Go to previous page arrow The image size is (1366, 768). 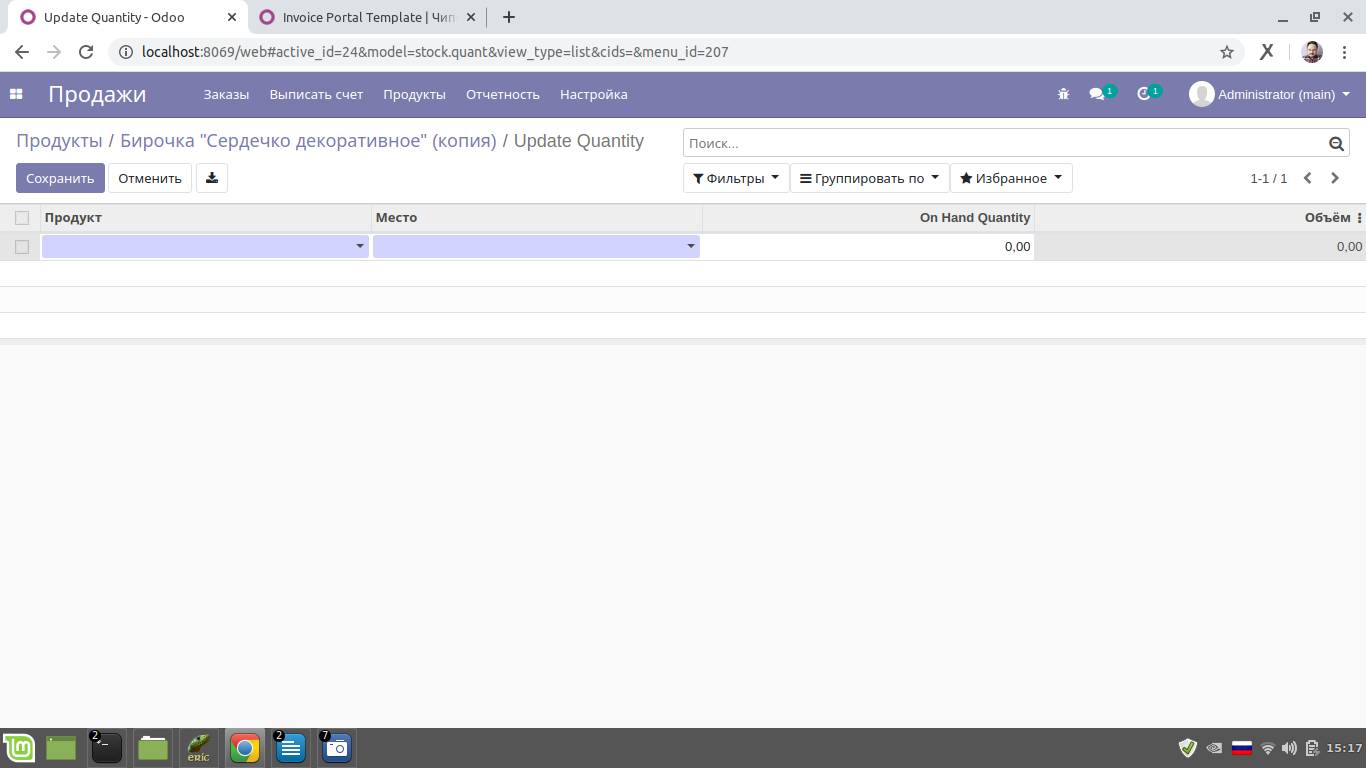click(x=1307, y=178)
